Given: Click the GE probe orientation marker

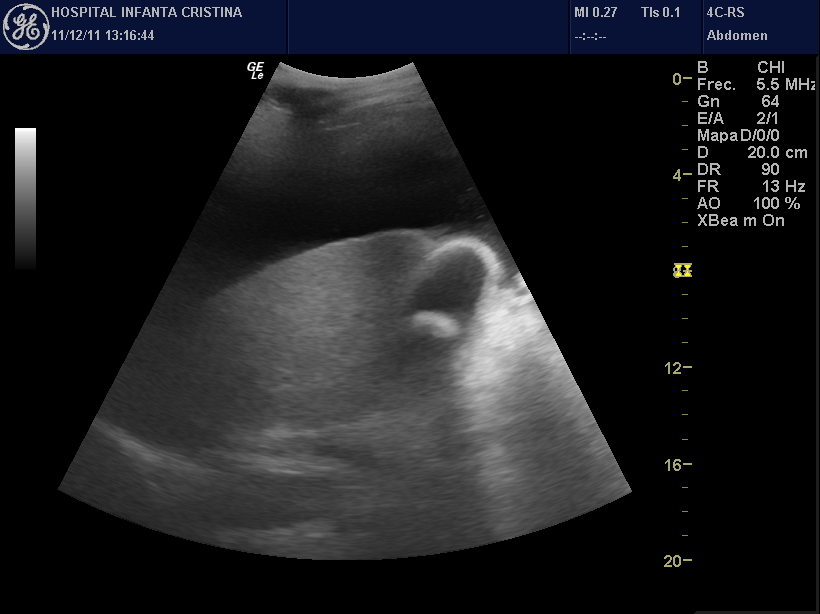Looking at the screenshot, I should [255, 70].
